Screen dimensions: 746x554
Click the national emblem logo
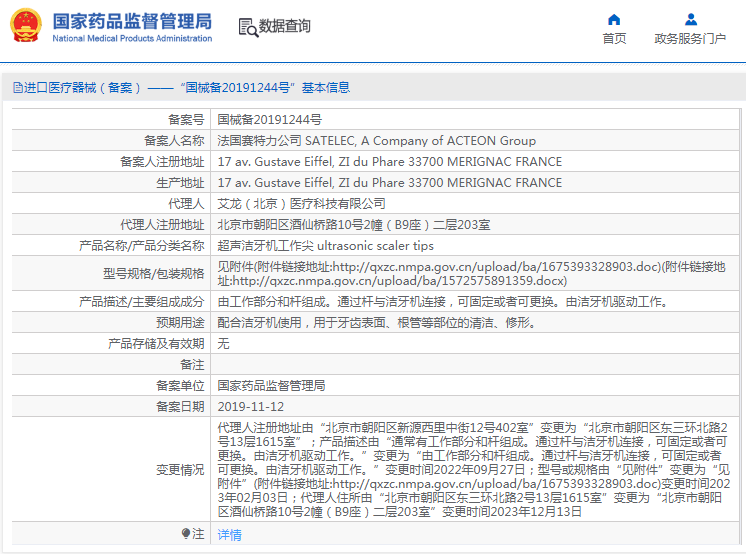coord(26,25)
